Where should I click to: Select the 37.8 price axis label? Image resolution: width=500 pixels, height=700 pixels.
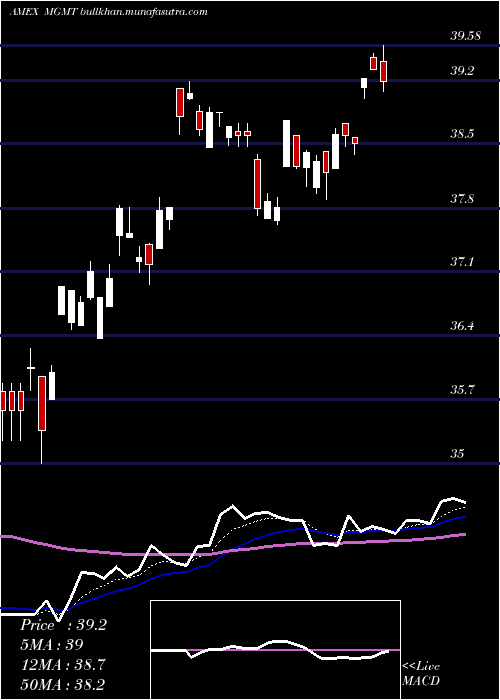462,198
